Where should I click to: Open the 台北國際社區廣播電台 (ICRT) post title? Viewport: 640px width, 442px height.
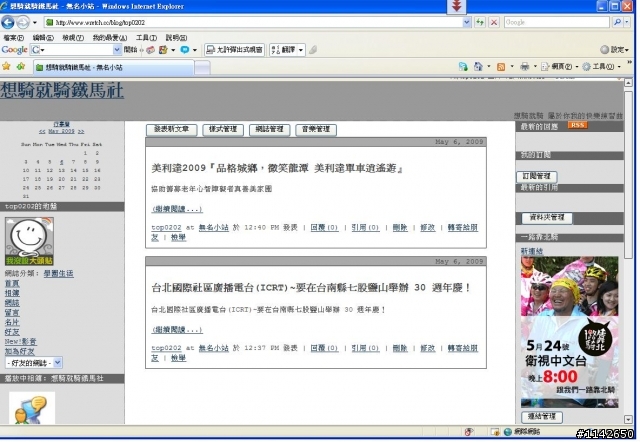(x=311, y=288)
